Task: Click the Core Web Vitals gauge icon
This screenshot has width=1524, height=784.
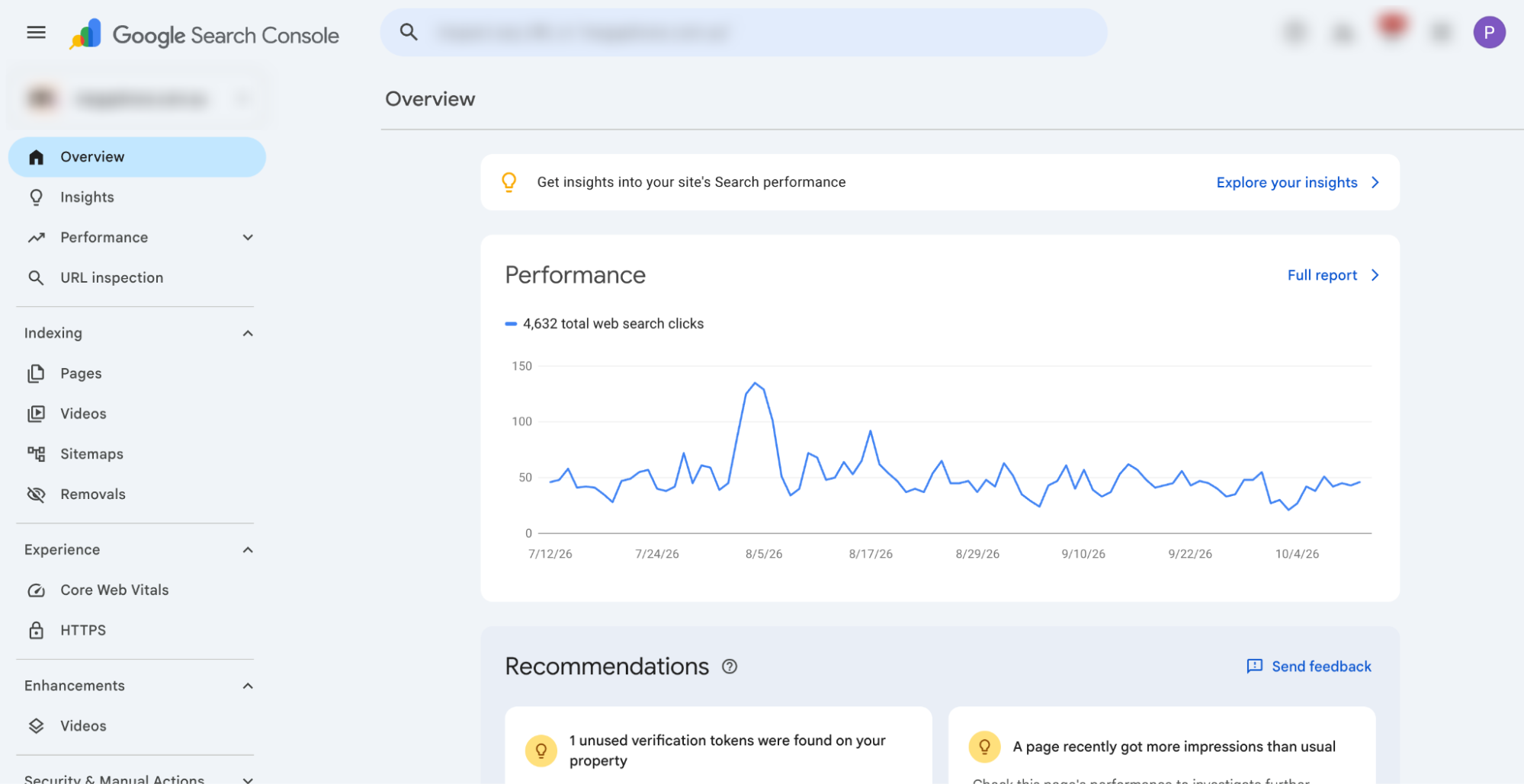Action: pyautogui.click(x=36, y=590)
